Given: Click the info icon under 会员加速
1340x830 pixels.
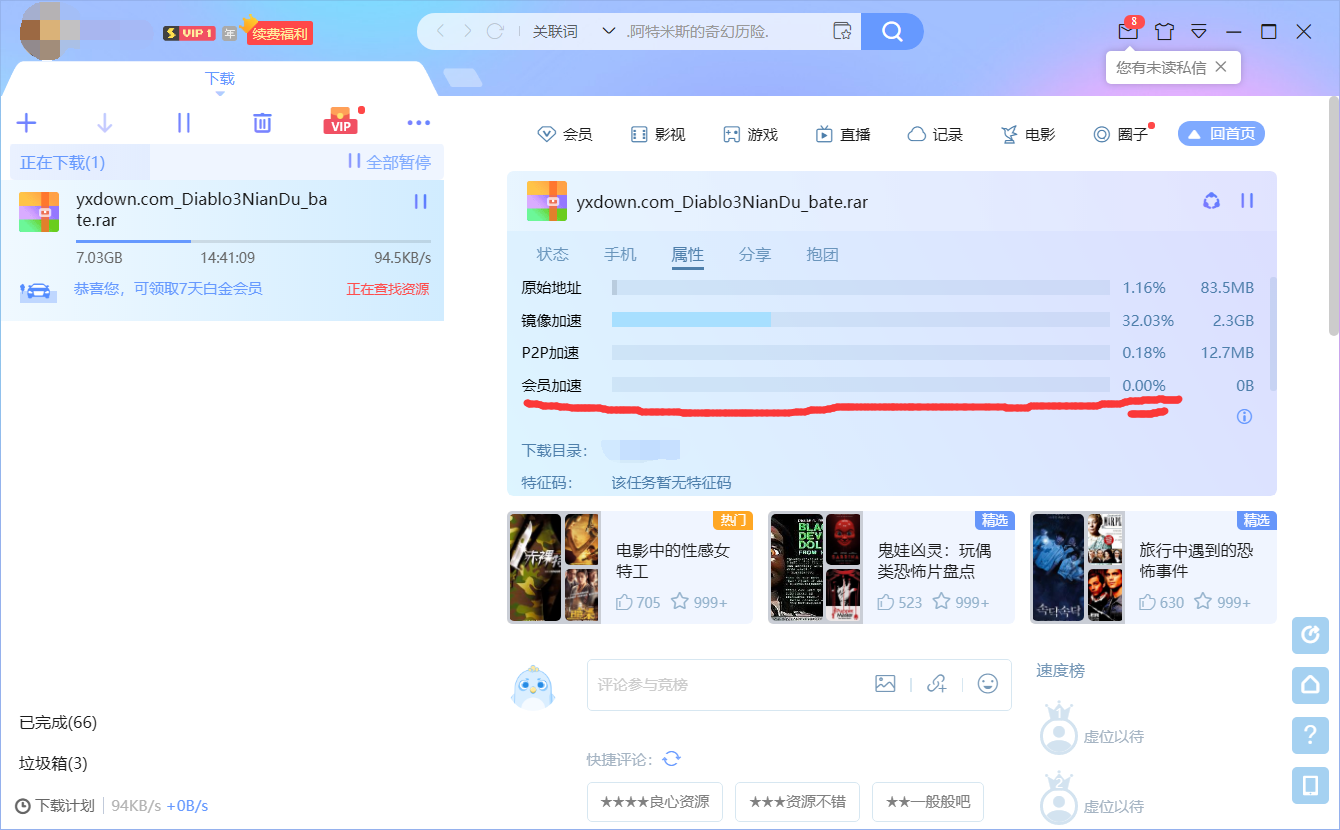Looking at the screenshot, I should tap(1245, 416).
